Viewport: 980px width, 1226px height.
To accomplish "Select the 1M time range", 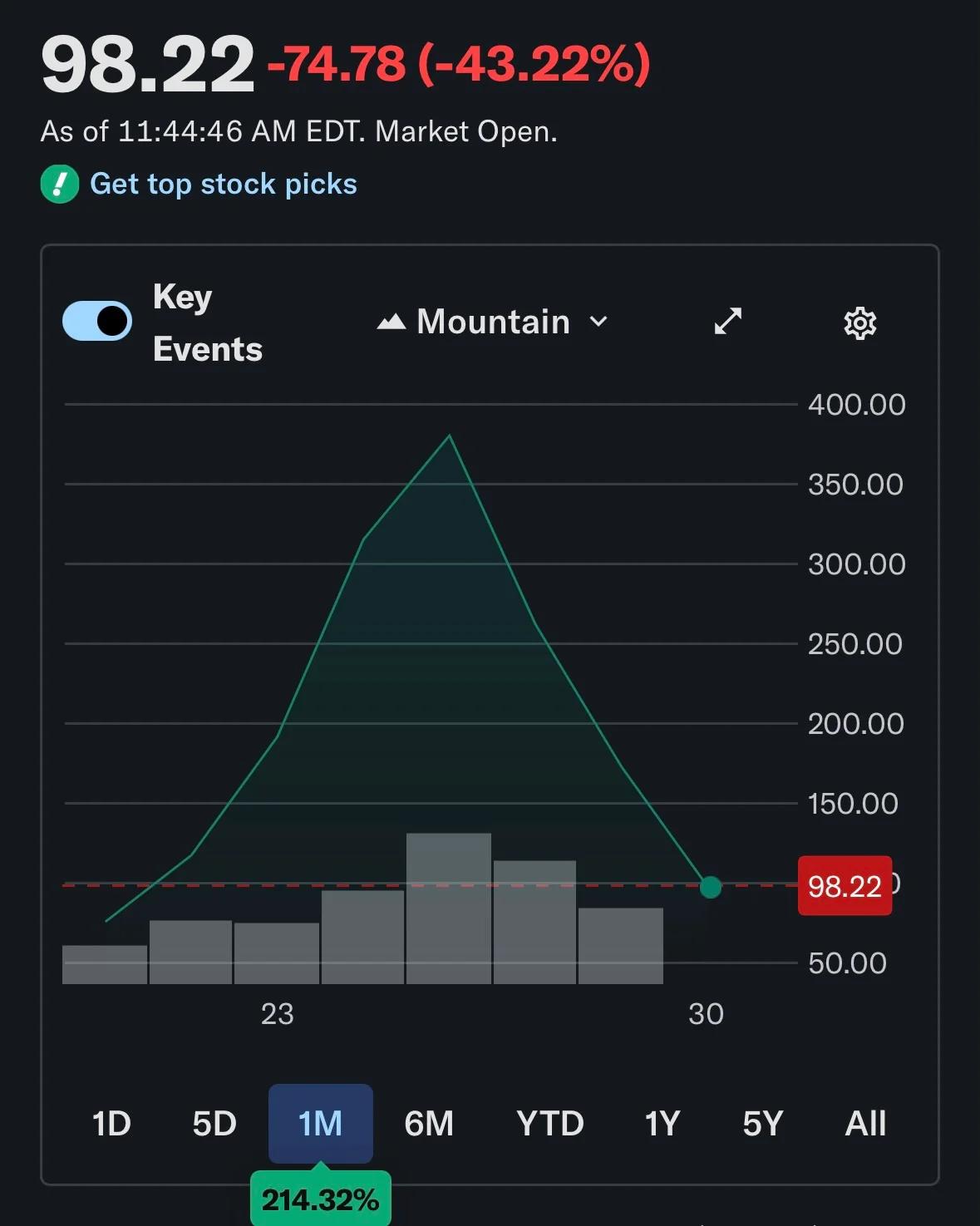I will point(320,1124).
